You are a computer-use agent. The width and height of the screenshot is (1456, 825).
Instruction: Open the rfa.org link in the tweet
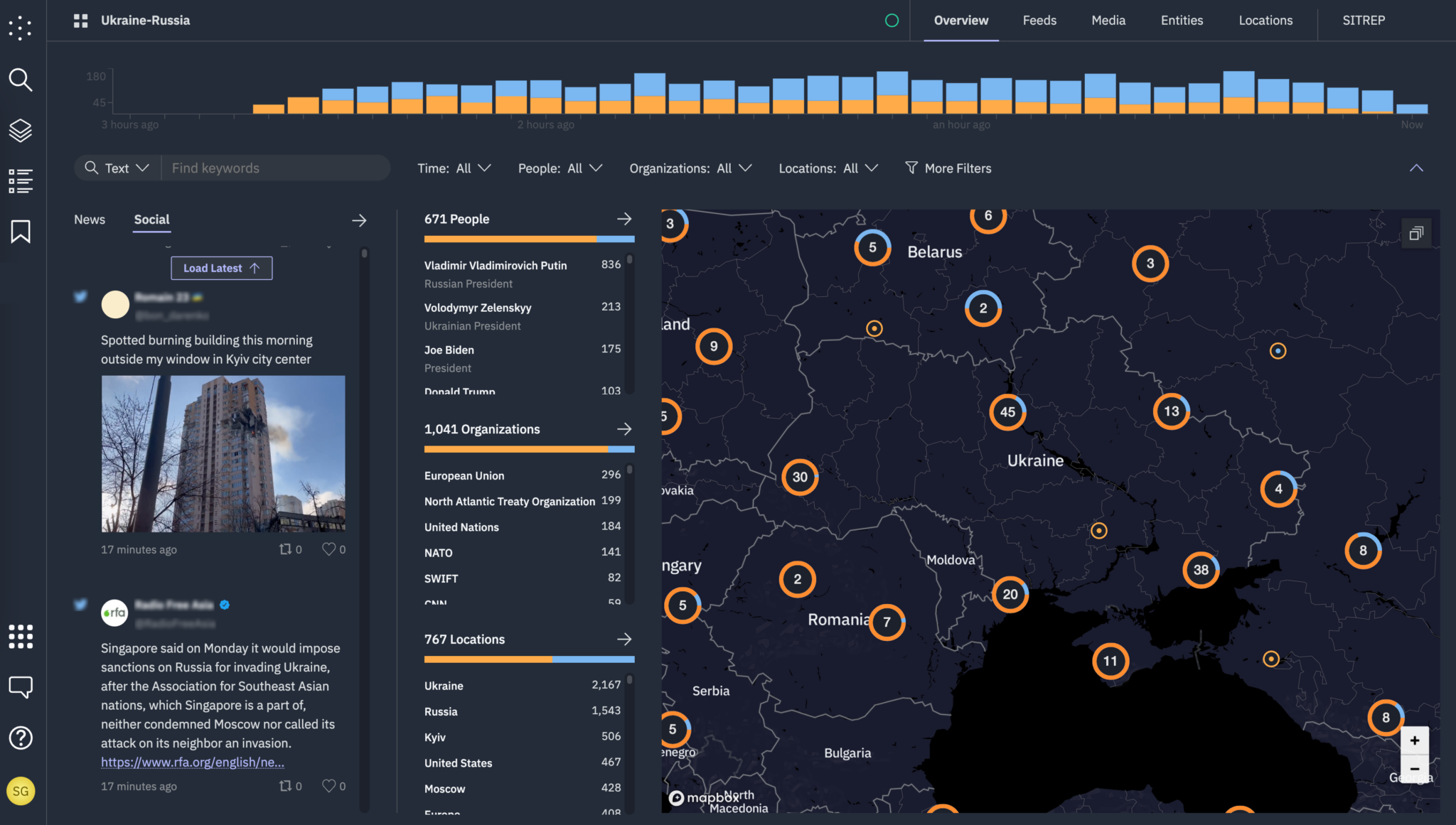click(x=193, y=762)
